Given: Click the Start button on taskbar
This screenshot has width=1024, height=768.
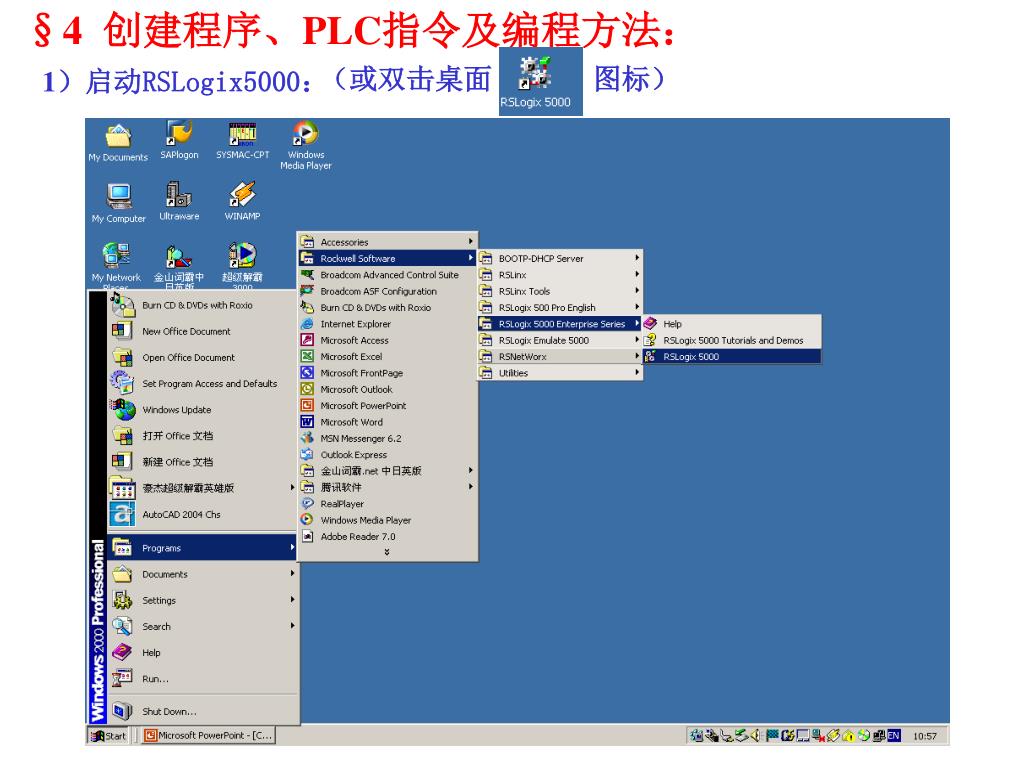Looking at the screenshot, I should coord(108,735).
